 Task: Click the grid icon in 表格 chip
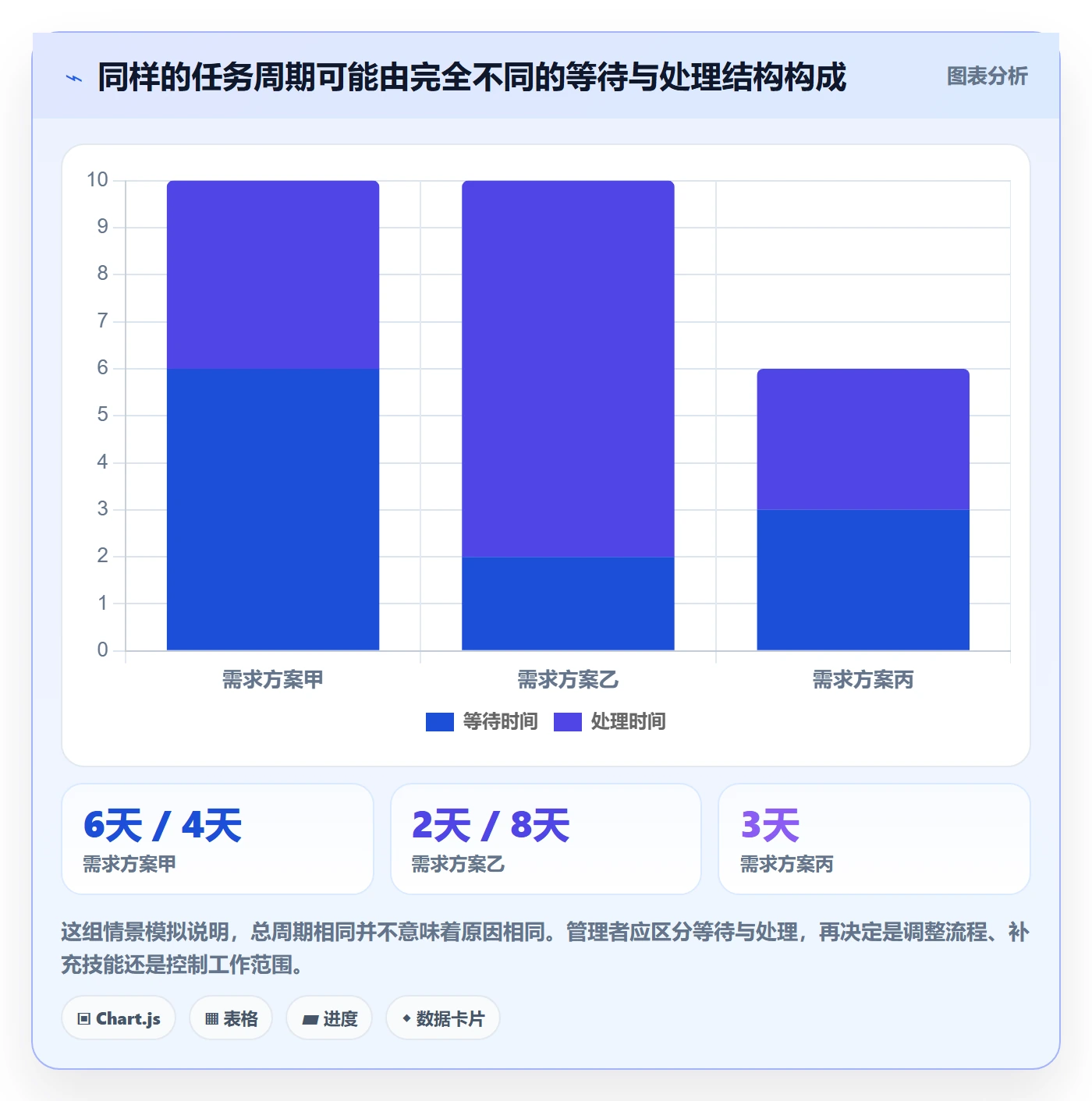(211, 1019)
